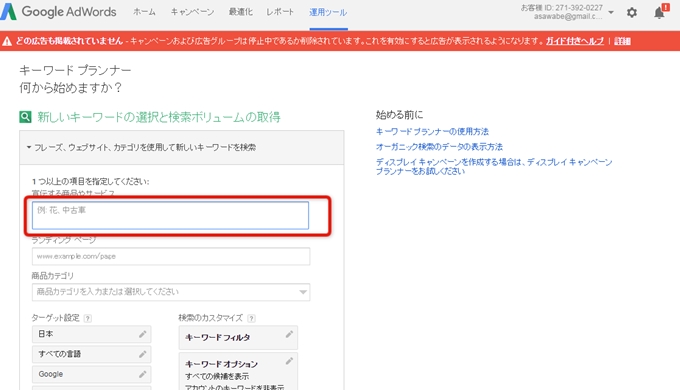Go to the レポート tab
680x390 pixels.
(280, 12)
